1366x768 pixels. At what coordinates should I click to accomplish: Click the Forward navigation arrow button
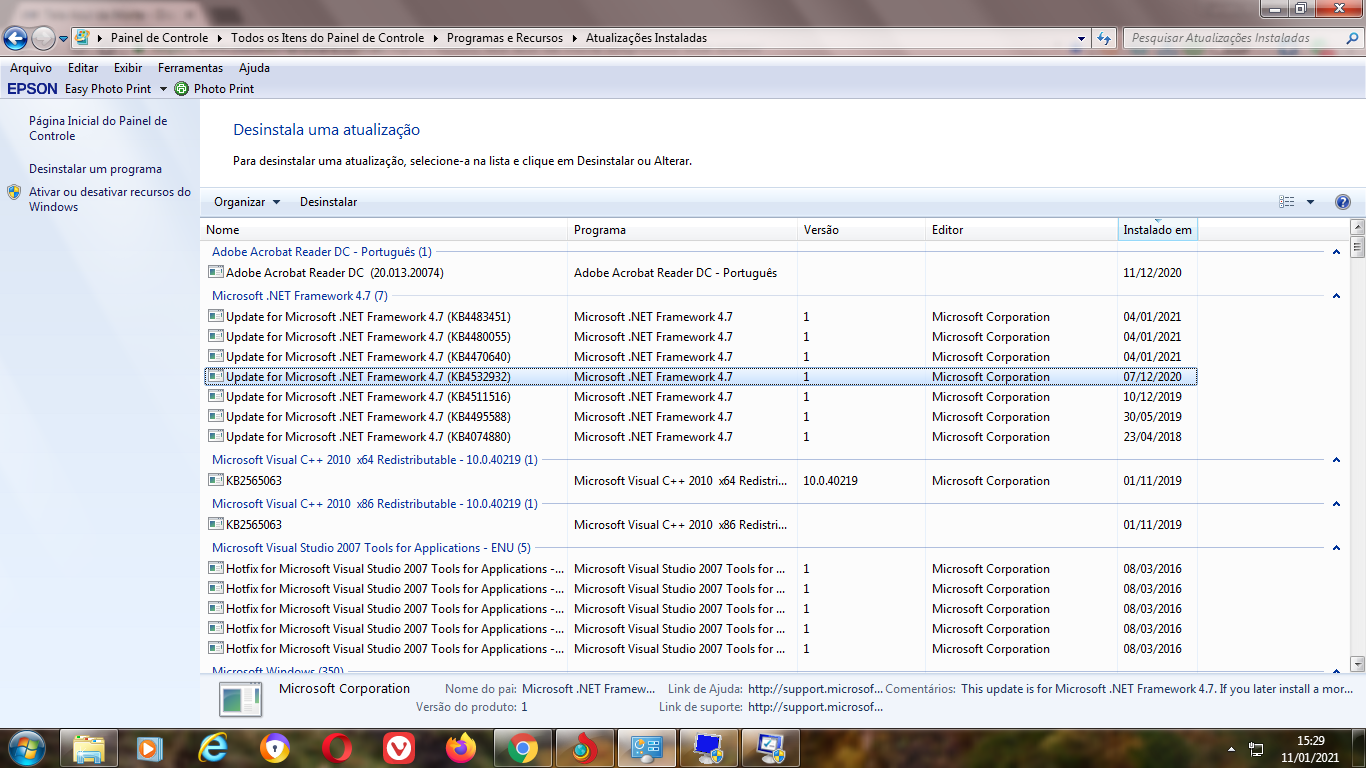(43, 38)
